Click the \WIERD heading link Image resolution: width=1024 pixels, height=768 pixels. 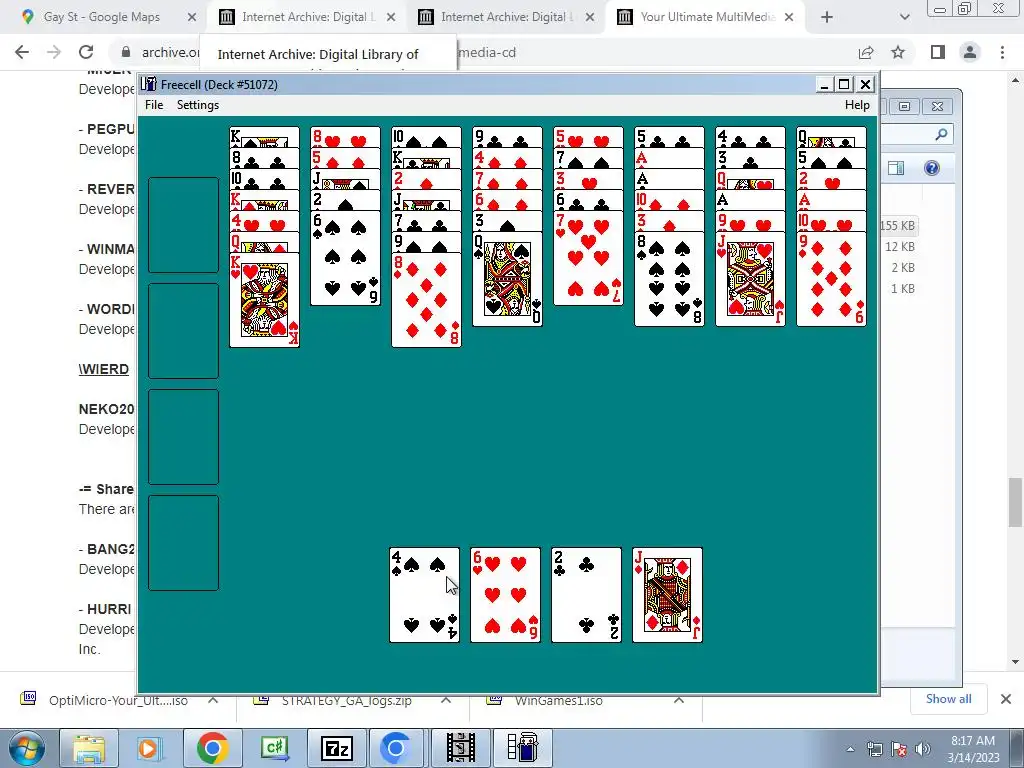tap(104, 369)
